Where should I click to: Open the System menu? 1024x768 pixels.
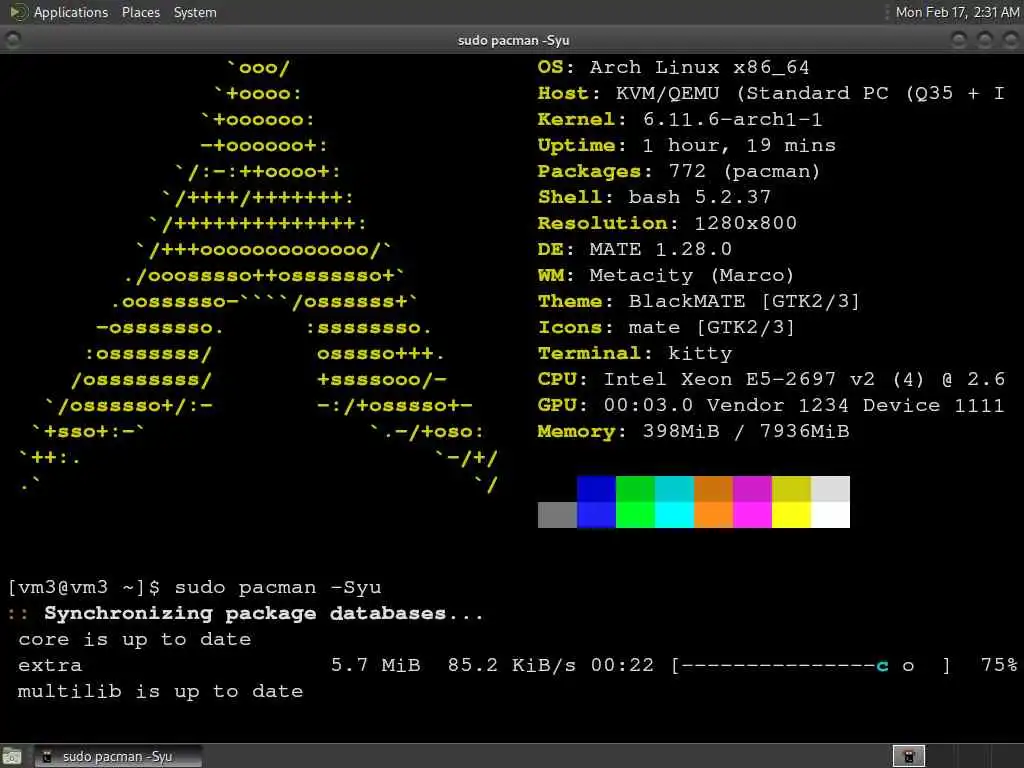pyautogui.click(x=195, y=12)
